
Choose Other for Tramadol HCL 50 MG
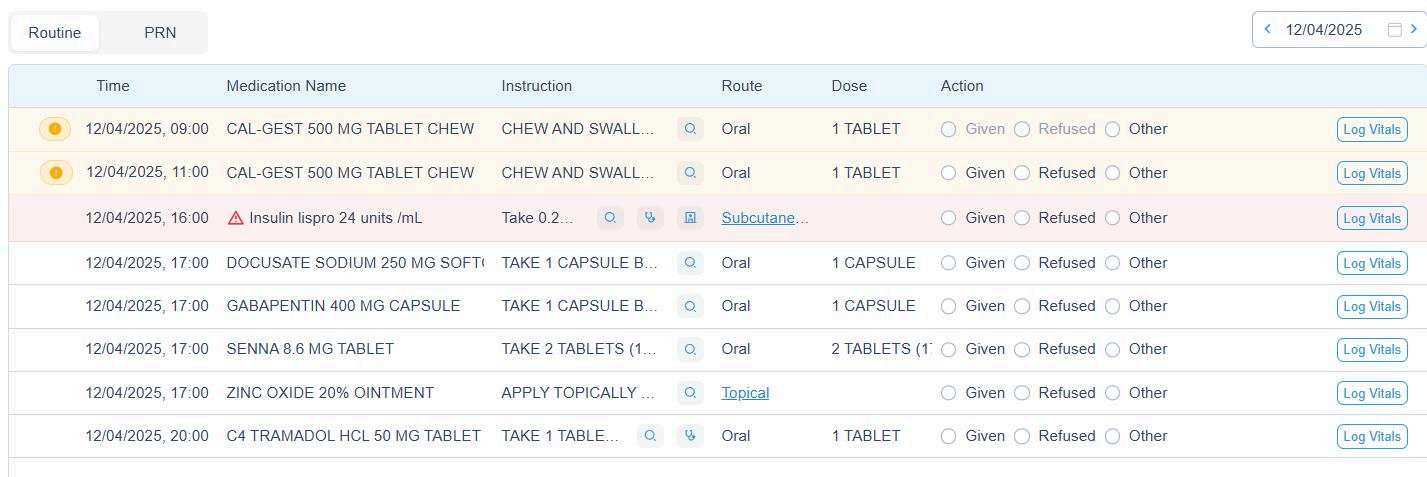(1112, 436)
